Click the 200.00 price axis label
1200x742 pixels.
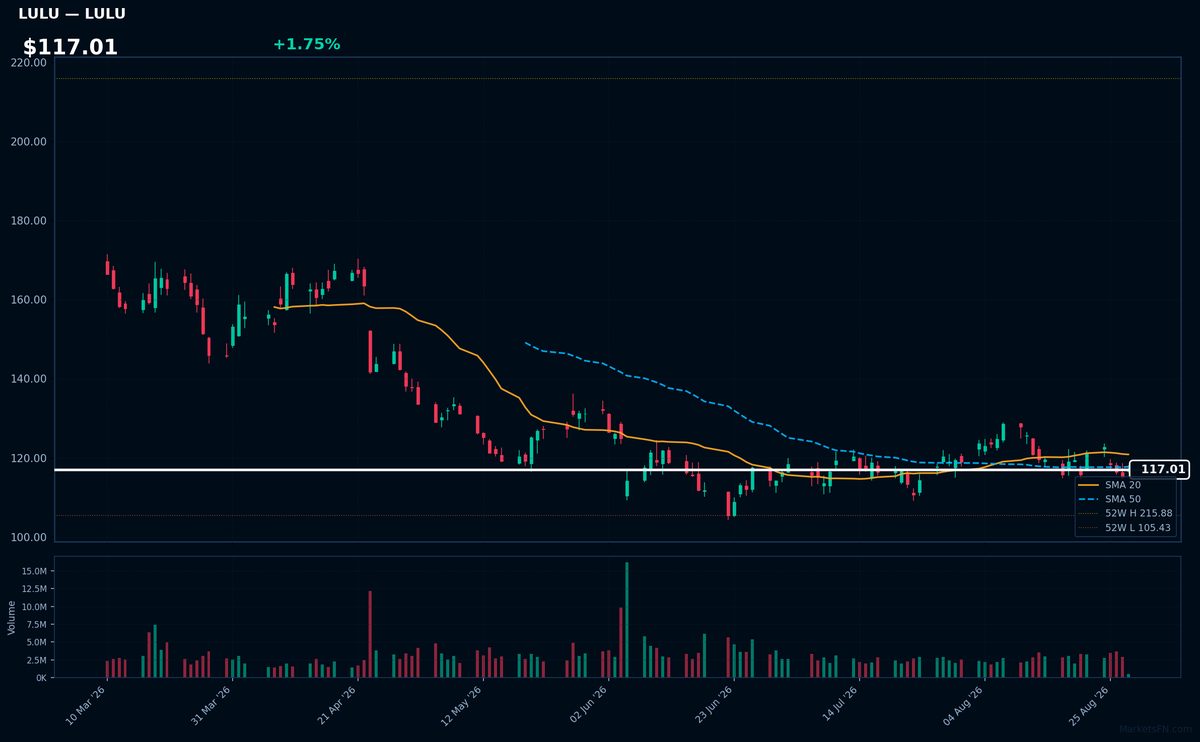(x=29, y=142)
